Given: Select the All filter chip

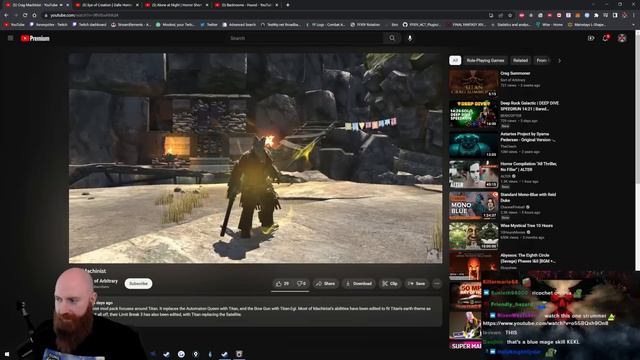Looking at the screenshot, I should coord(455,60).
